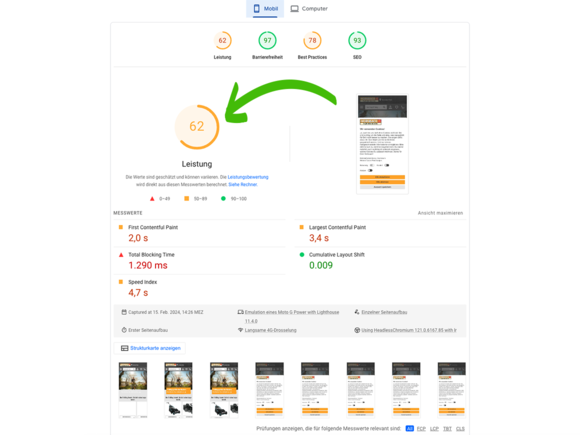
Task: Open Emulation eines Moto G Power with Lighthouse
Action: [x=292, y=317]
